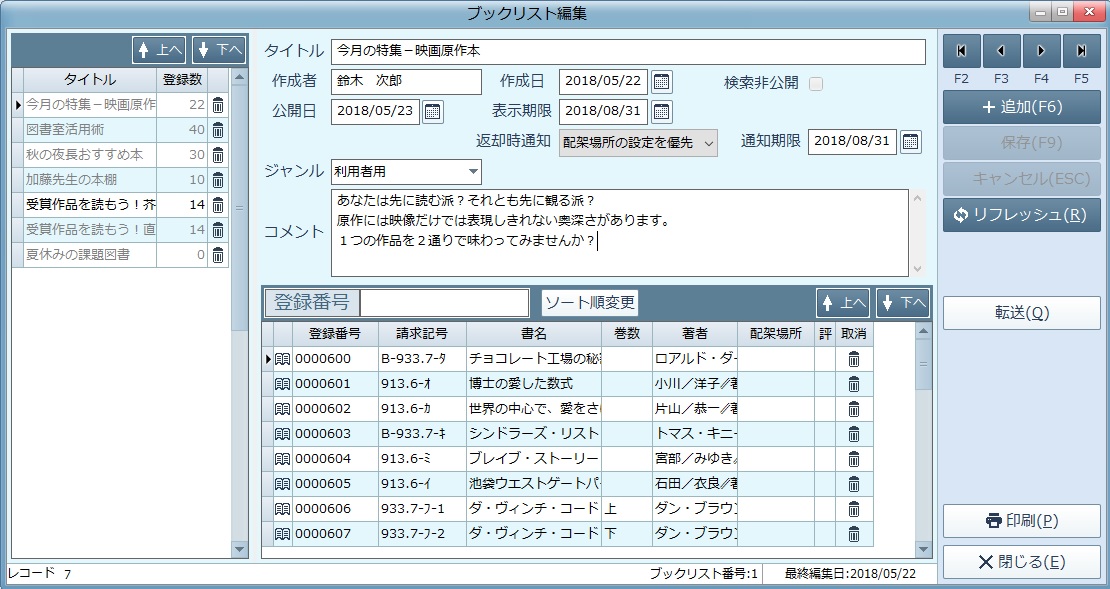The image size is (1110, 589).
Task: Click trash icon for 秋の夜長おすすめ本 row
Action: [218, 155]
